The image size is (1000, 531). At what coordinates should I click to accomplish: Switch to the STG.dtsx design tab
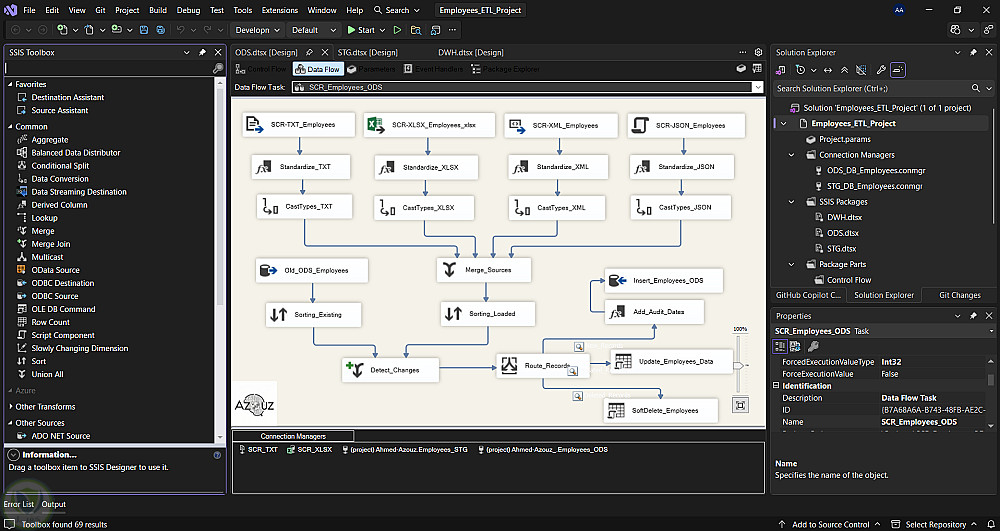(367, 52)
